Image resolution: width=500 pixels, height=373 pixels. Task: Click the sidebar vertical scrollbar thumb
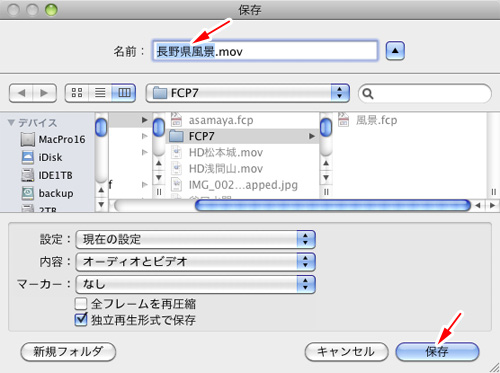tap(101, 127)
